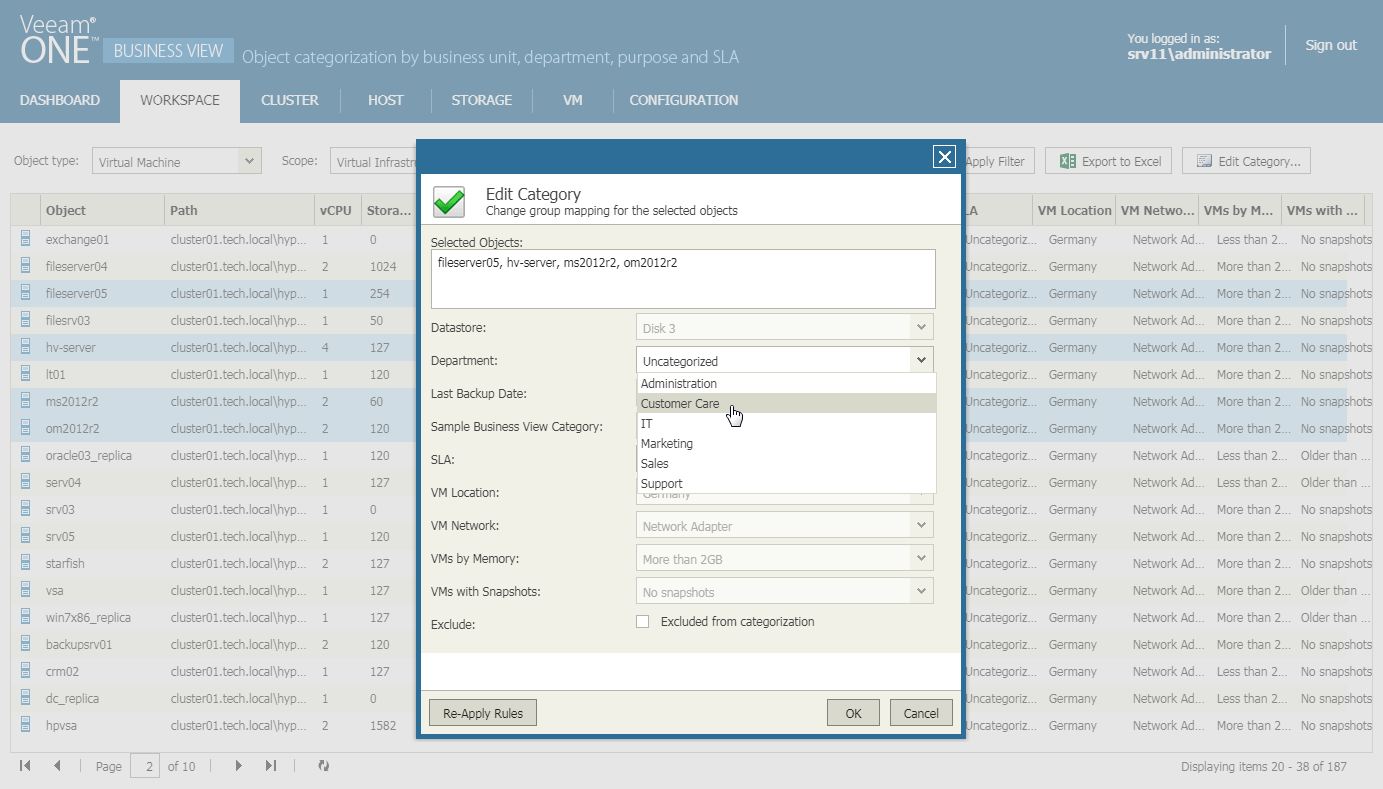The width and height of the screenshot is (1383, 789).
Task: Click the VM icon beside srv05
Action: click(x=26, y=537)
